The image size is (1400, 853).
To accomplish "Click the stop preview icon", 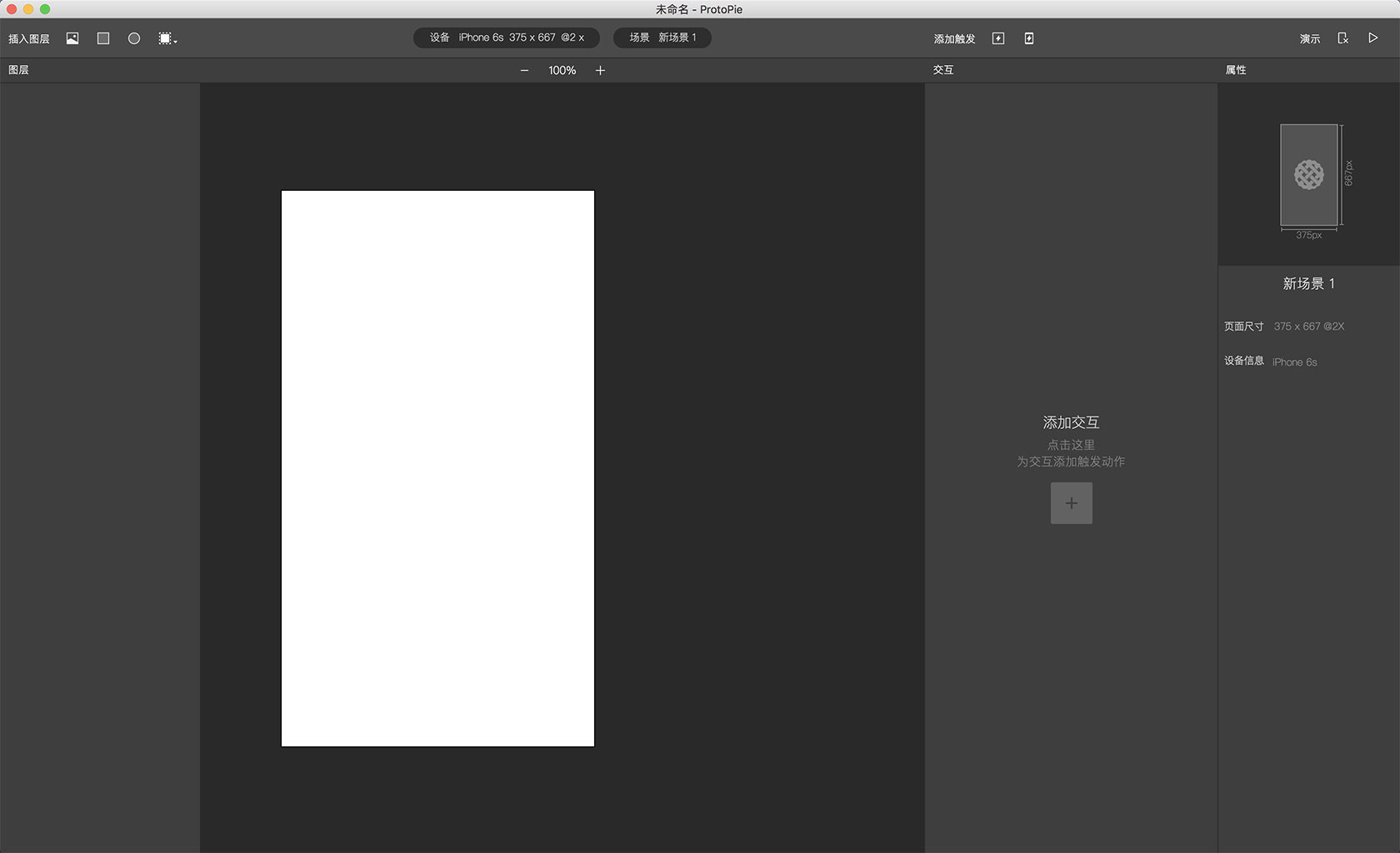I will (1342, 37).
